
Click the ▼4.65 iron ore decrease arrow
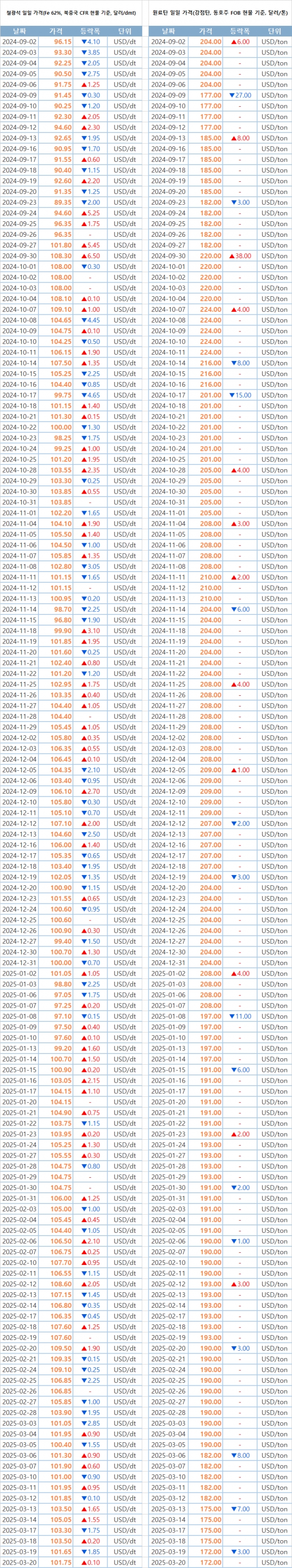click(90, 396)
